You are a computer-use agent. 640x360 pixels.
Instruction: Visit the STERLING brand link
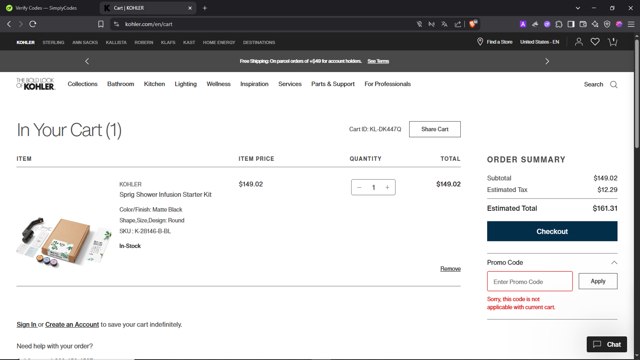click(x=53, y=42)
